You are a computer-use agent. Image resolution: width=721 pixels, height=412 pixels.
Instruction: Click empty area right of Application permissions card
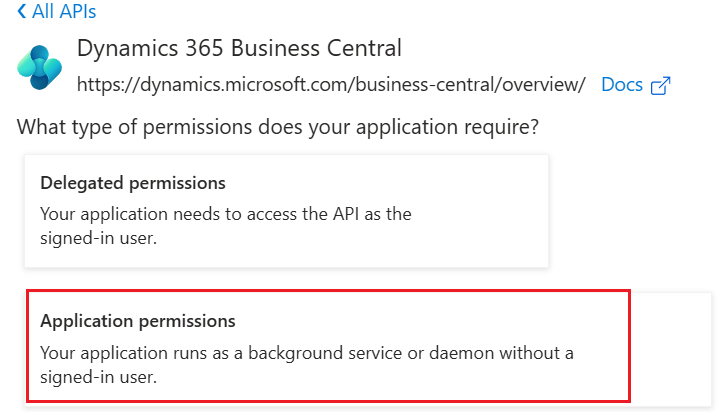pyautogui.click(x=671, y=348)
